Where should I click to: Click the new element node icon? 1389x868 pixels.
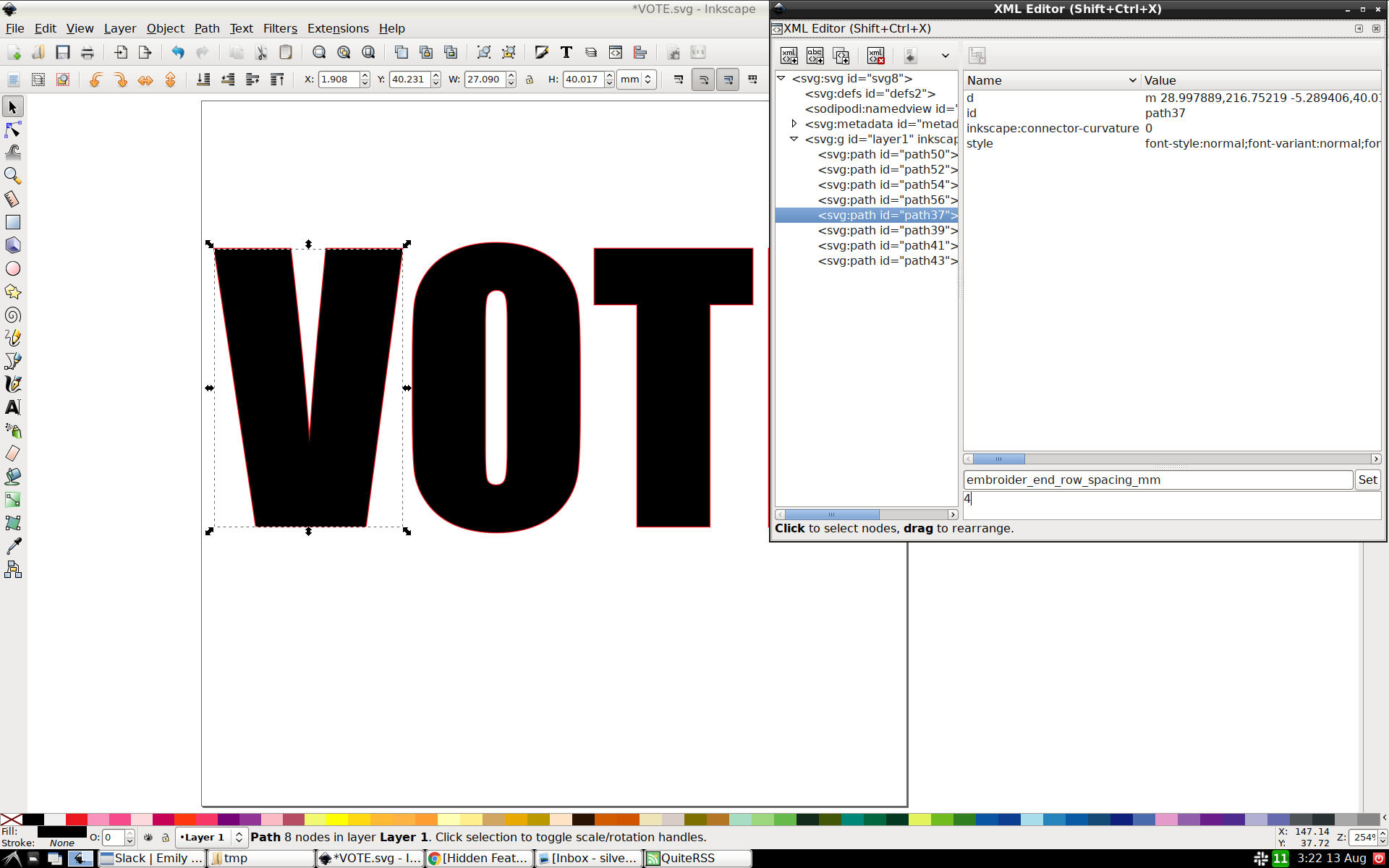click(789, 56)
